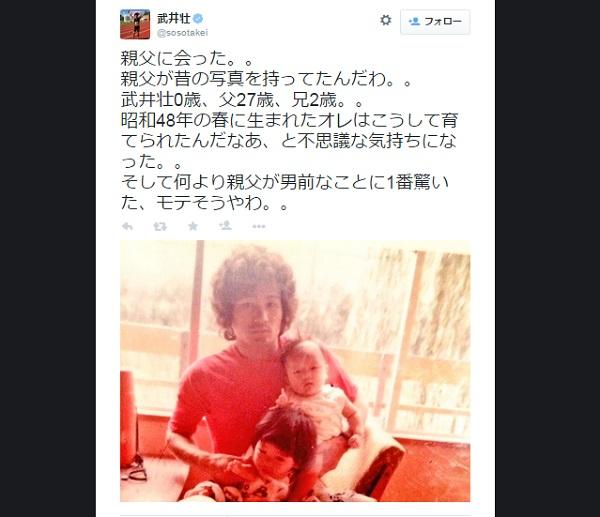This screenshot has width=600, height=517.
Task: Click the final line た、モテそうやわ
Action: [204, 203]
